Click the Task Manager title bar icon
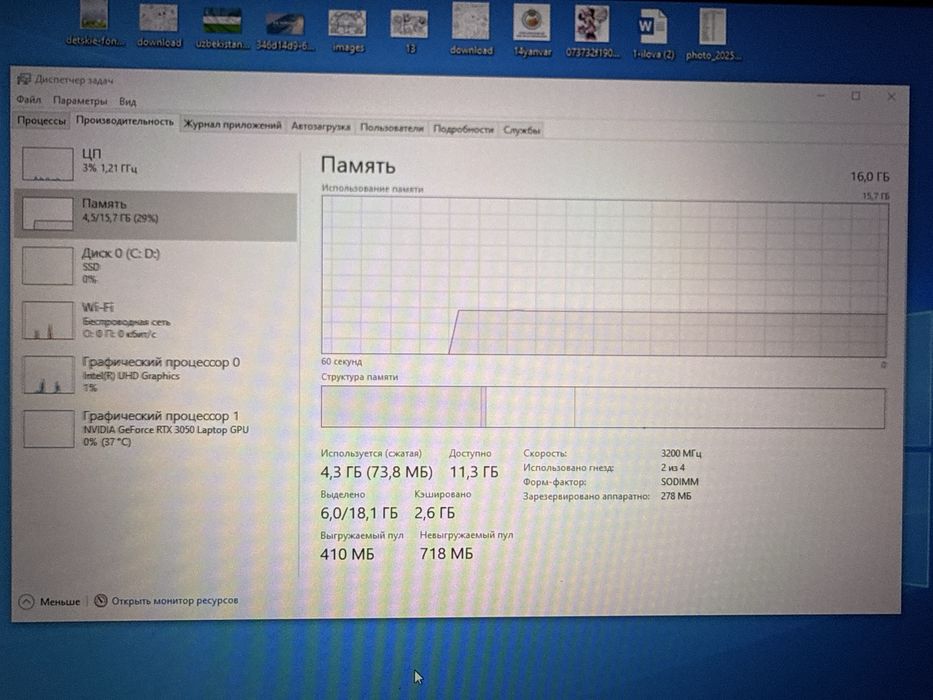The image size is (933, 700). [x=24, y=79]
